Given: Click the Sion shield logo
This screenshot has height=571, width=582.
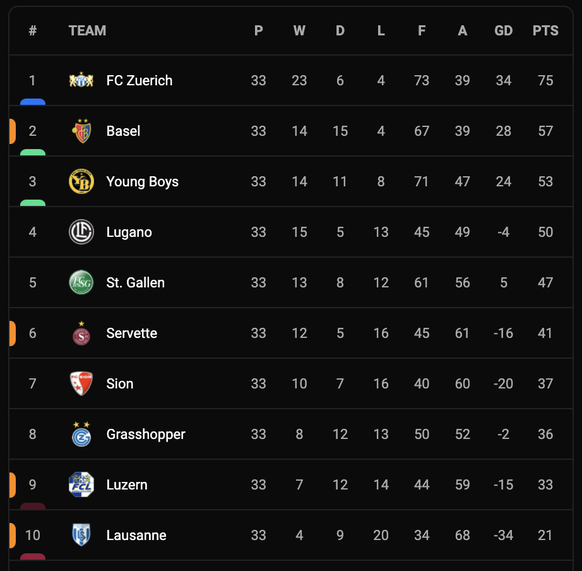Looking at the screenshot, I should click(x=81, y=384).
